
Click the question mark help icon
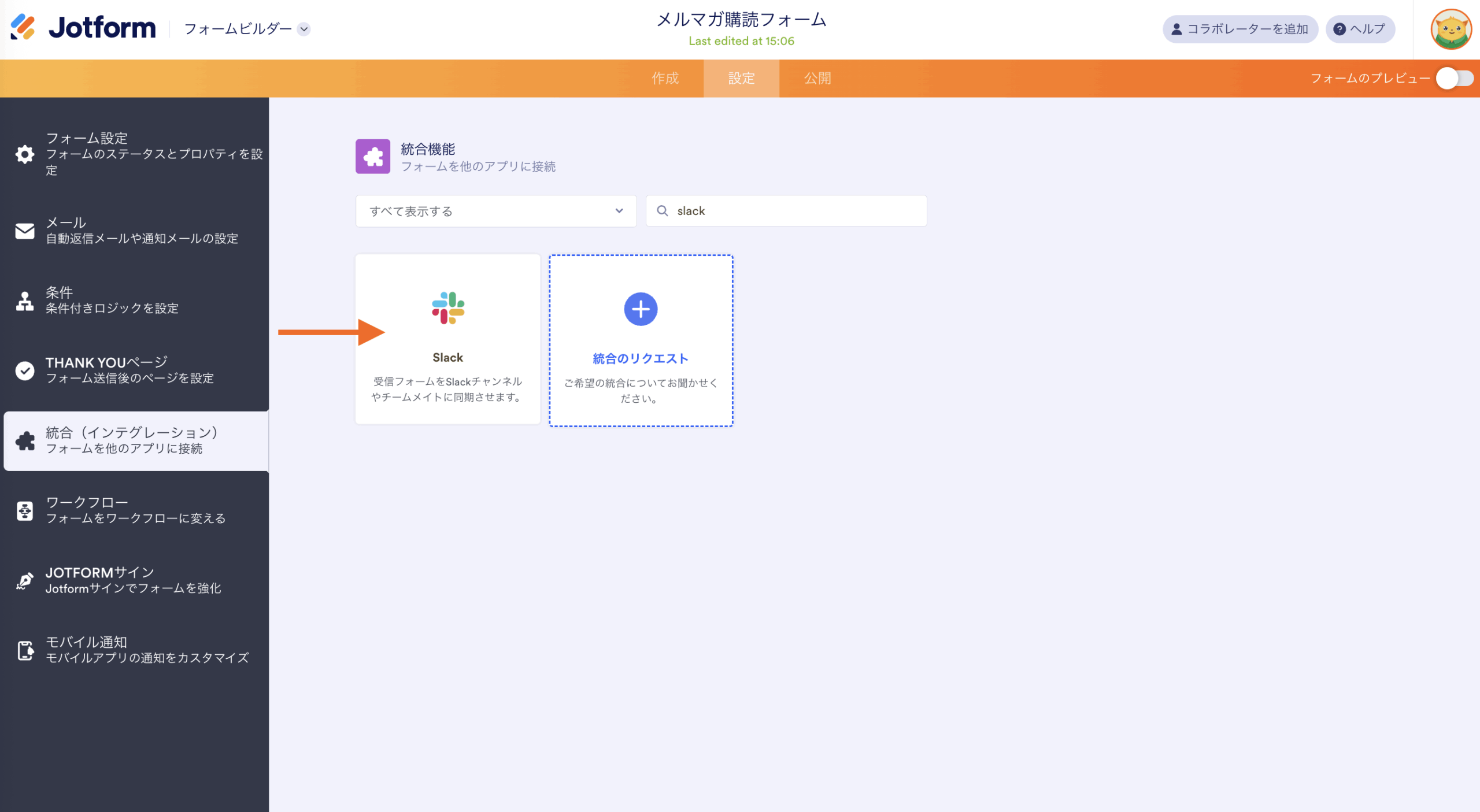(x=1340, y=29)
